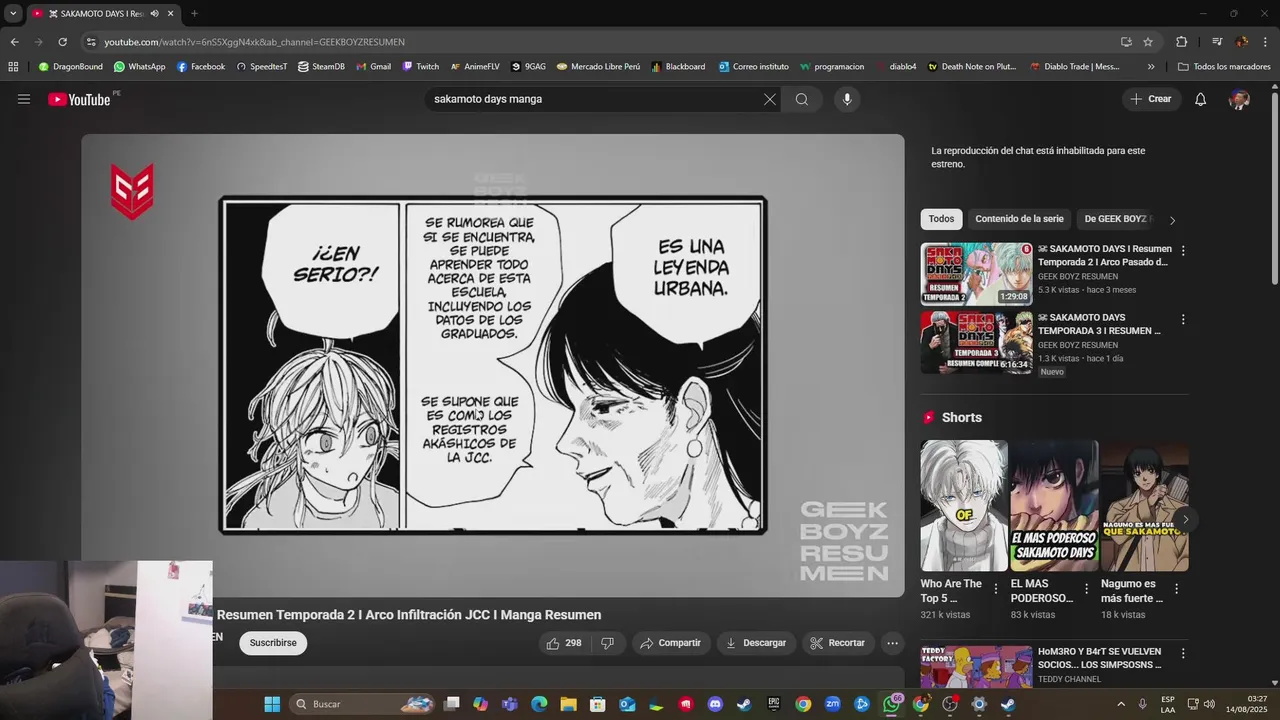Open Discord from the taskbar
Image resolution: width=1280 pixels, height=720 pixels.
tap(715, 704)
